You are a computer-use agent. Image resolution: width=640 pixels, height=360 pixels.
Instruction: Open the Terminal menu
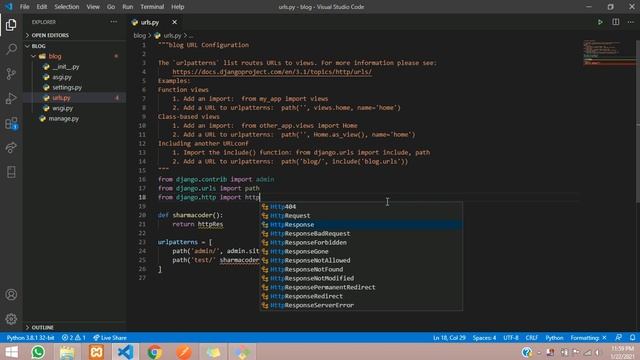(x=152, y=7)
